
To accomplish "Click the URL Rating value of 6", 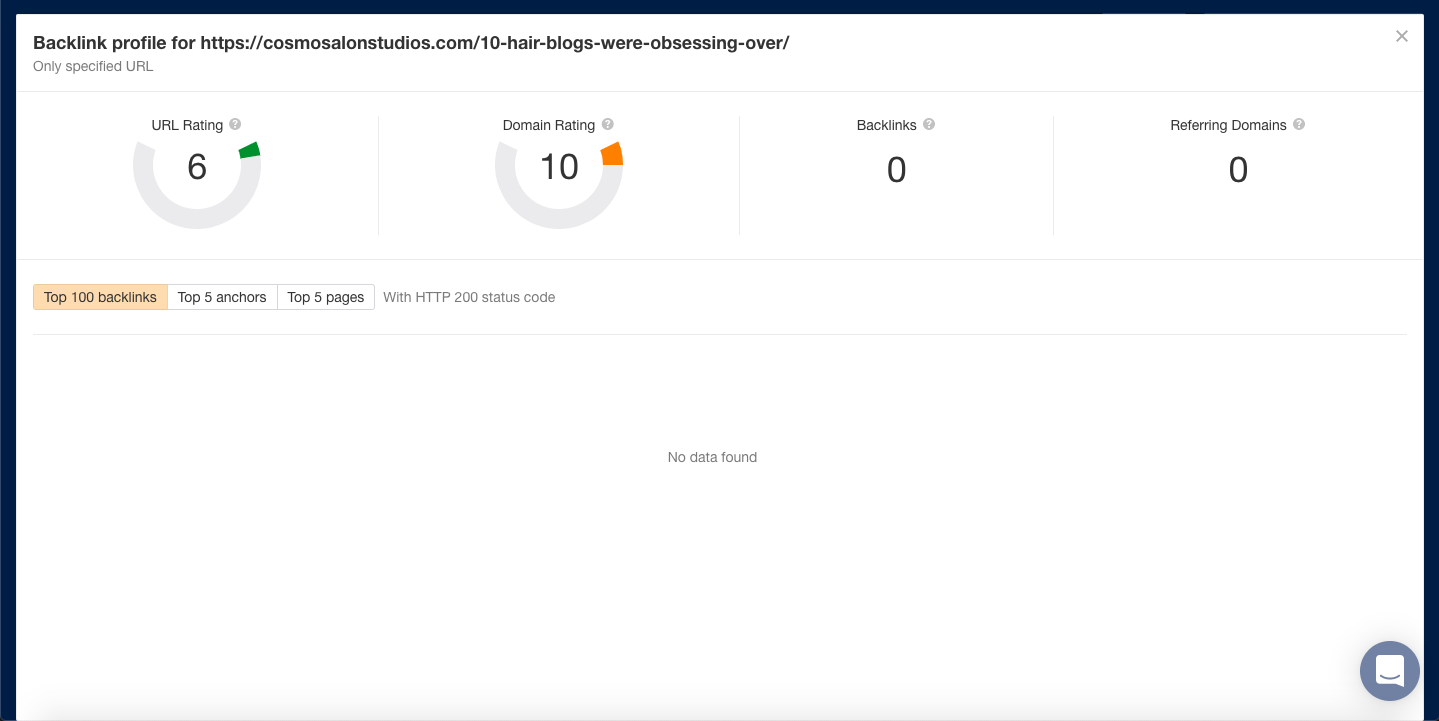I will (197, 167).
